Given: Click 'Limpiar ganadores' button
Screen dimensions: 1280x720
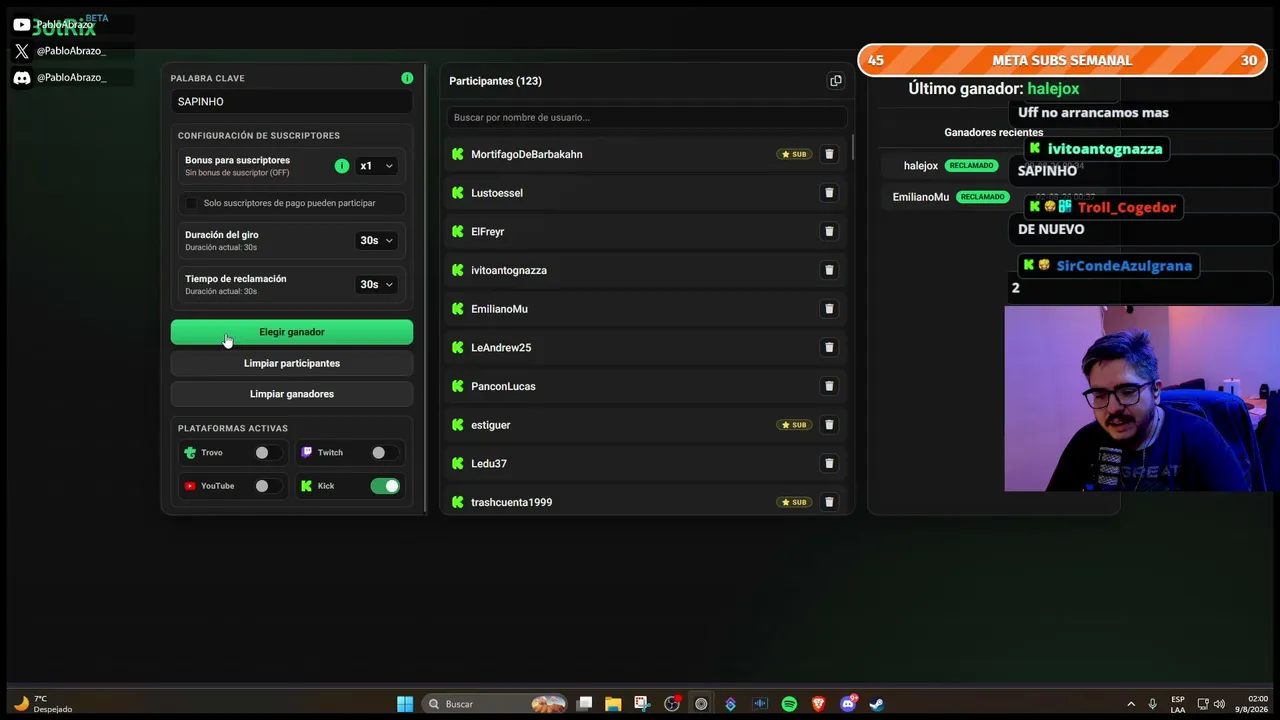Looking at the screenshot, I should pos(292,394).
